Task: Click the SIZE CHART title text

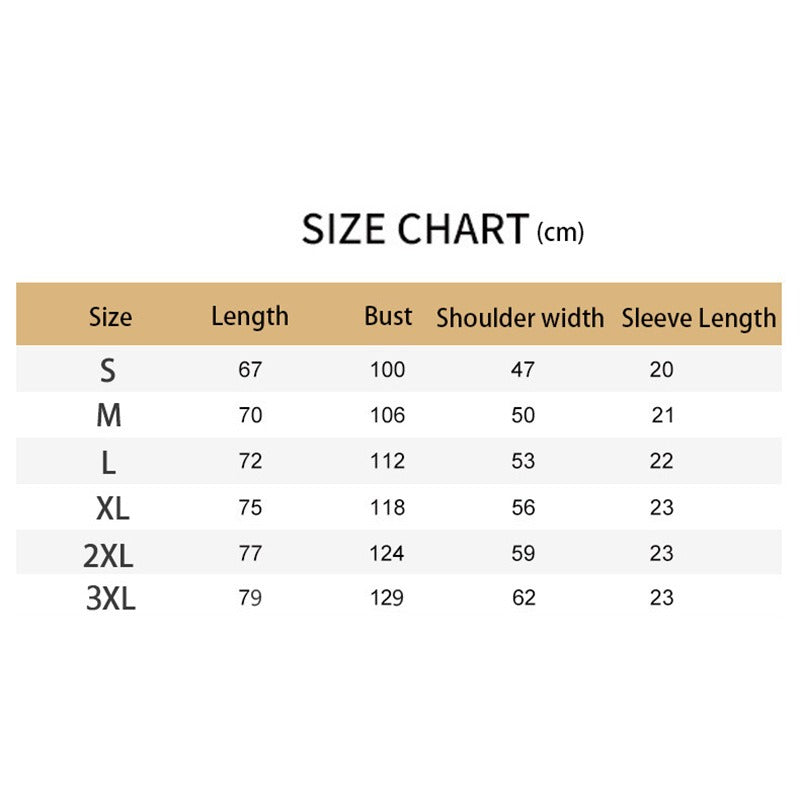Action: tap(414, 229)
